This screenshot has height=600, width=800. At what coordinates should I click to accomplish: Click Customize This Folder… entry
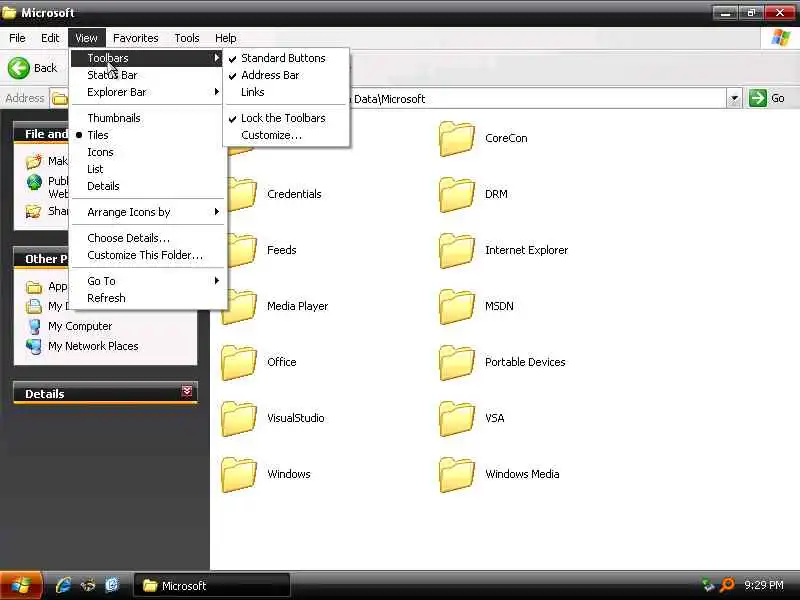coord(148,255)
